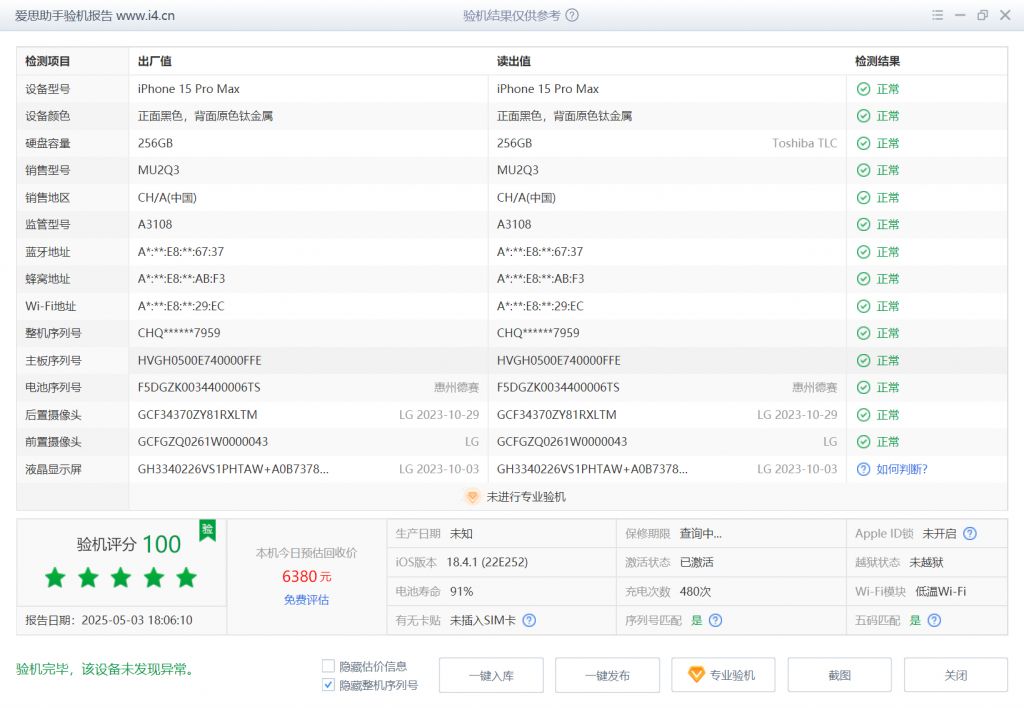Open the title bar list menu icon
The image size is (1024, 708).
coord(937,16)
